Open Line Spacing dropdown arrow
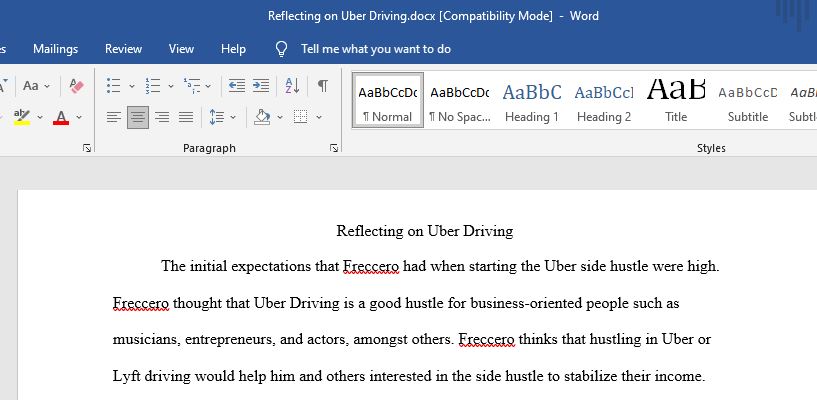The height and width of the screenshot is (400, 817). tap(233, 118)
